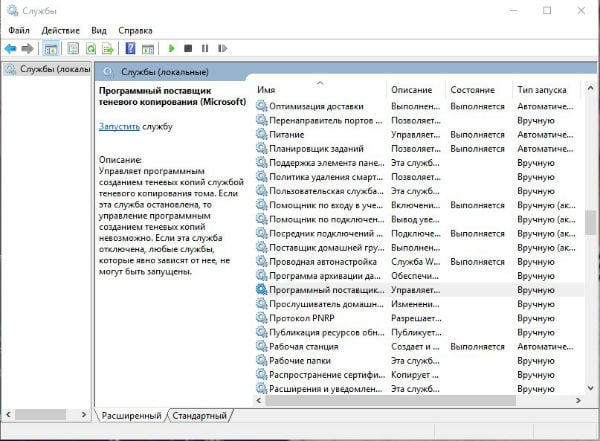This screenshot has width=600, height=441.
Task: Click the gear icon beside Рабочая станция
Action: click(x=261, y=346)
